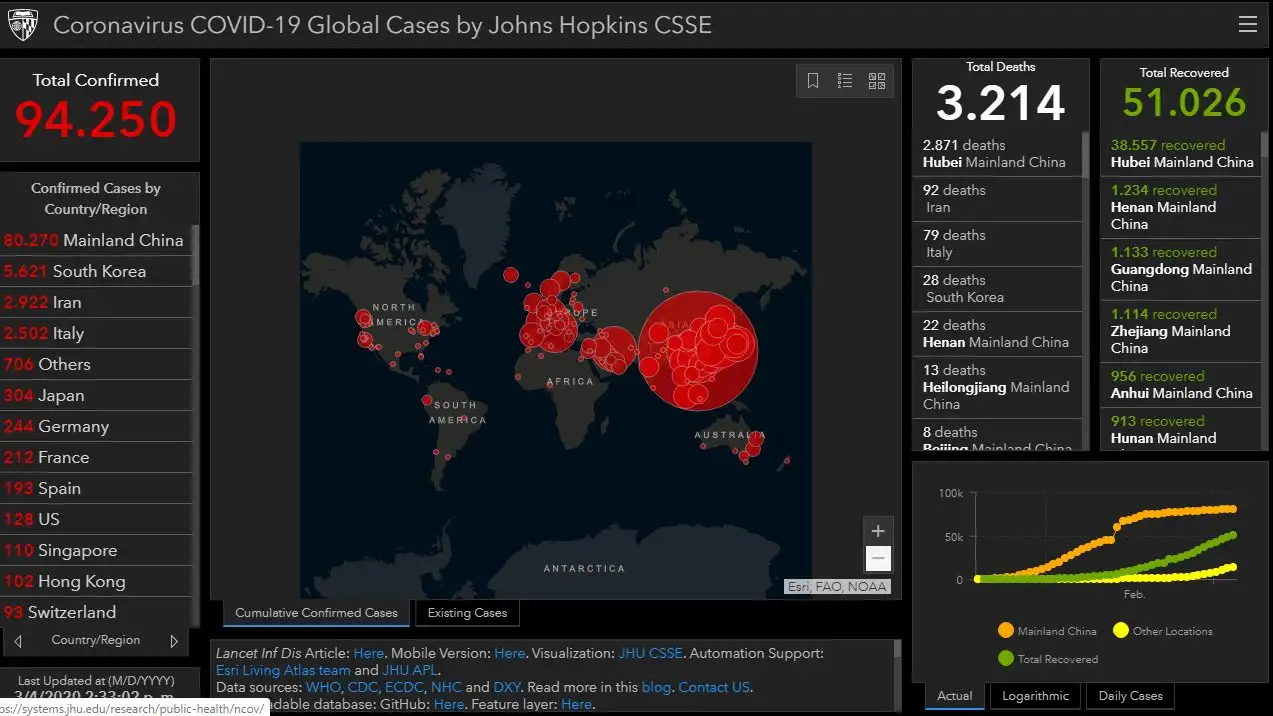This screenshot has width=1273, height=716.
Task: Select the Daily Cases chart tab
Action: (1131, 696)
